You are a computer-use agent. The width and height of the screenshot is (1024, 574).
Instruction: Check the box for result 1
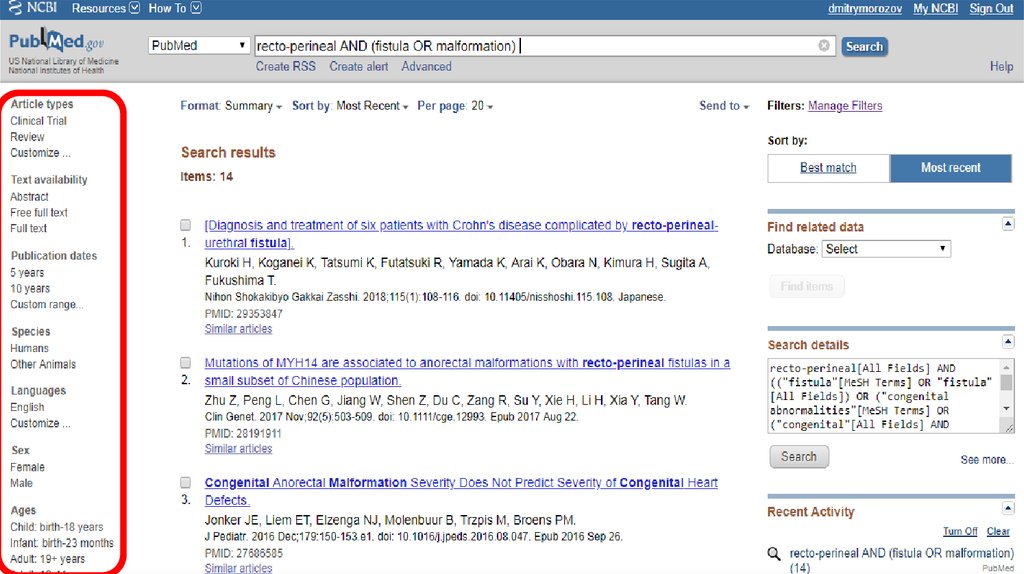pos(186,226)
